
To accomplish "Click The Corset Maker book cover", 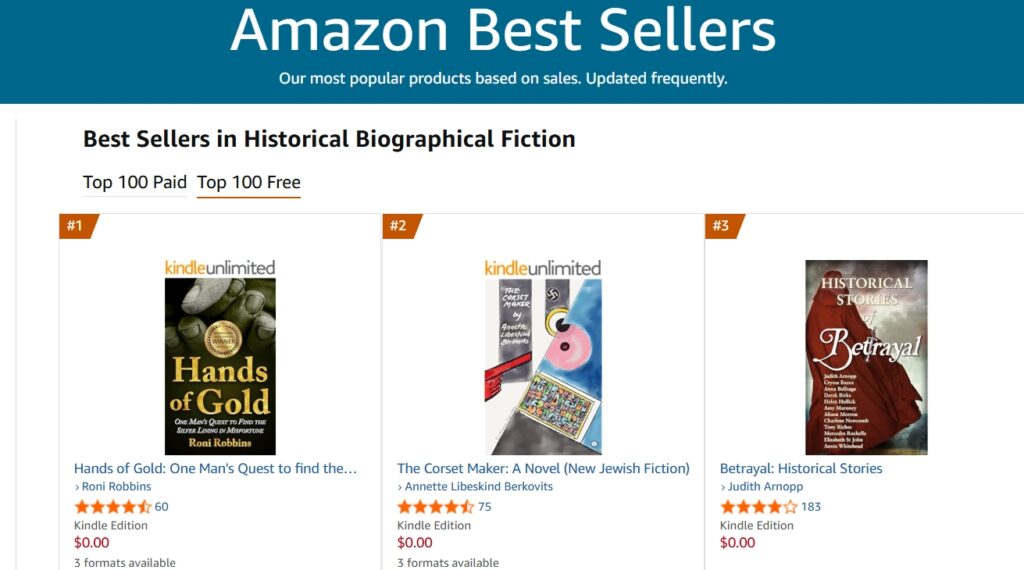I will tap(543, 366).
